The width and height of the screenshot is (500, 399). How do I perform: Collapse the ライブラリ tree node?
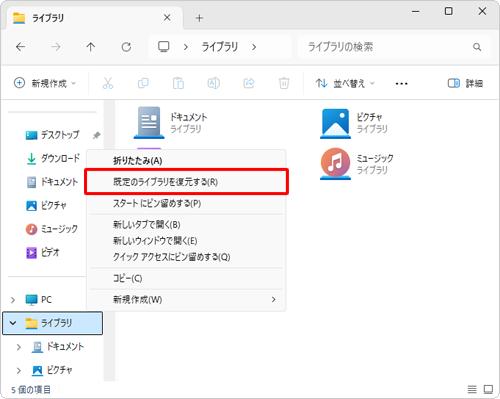click(13, 323)
